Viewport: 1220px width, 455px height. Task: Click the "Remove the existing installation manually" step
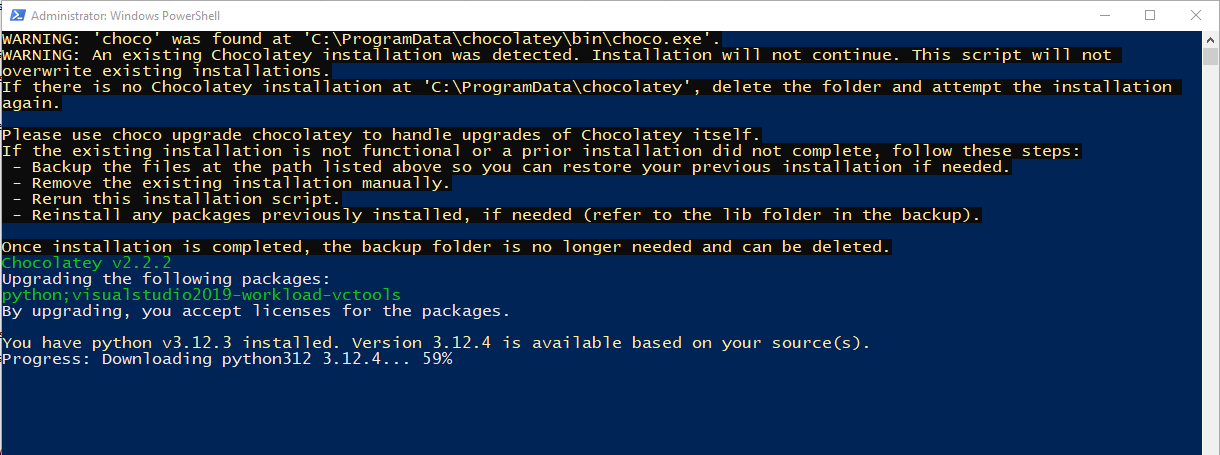(240, 183)
